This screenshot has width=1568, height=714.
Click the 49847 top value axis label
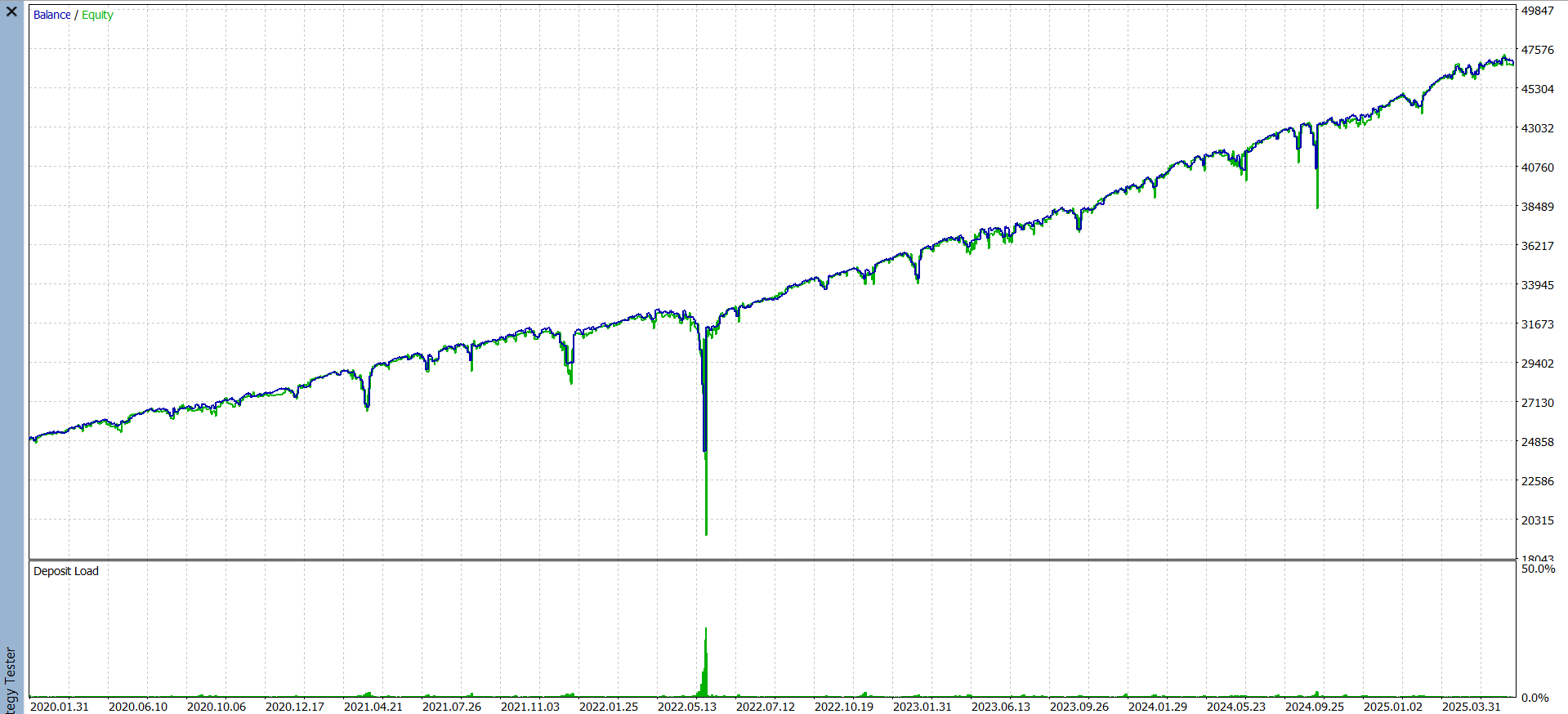click(x=1537, y=11)
